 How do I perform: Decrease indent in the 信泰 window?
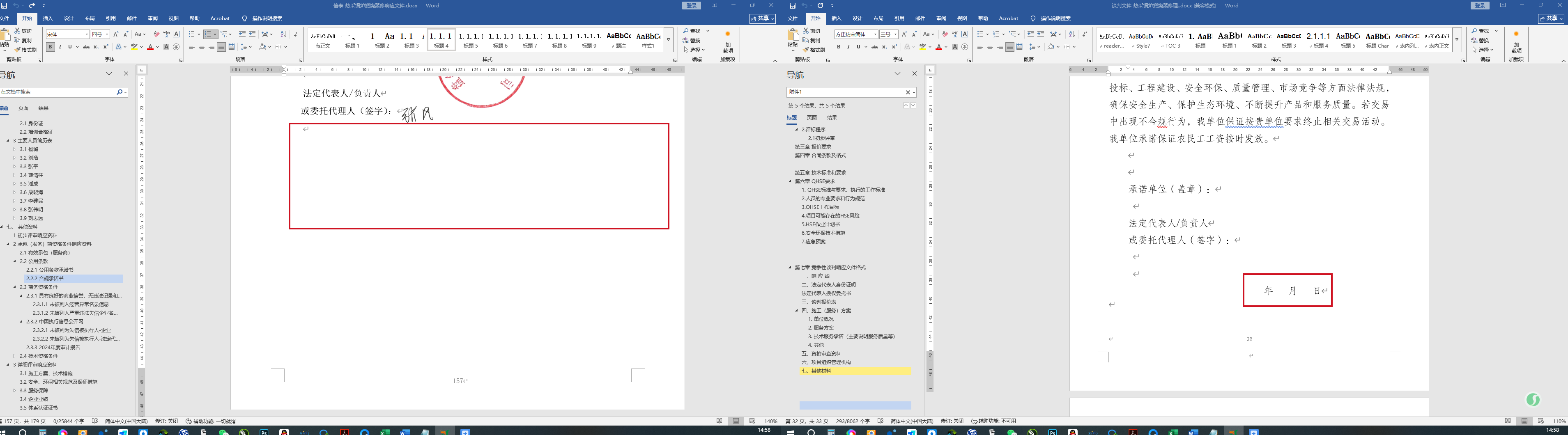coord(242,34)
